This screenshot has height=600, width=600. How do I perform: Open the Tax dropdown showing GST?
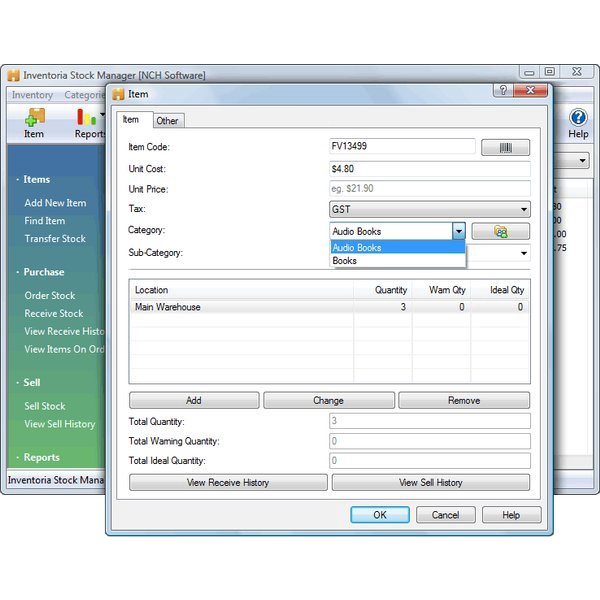pos(430,209)
